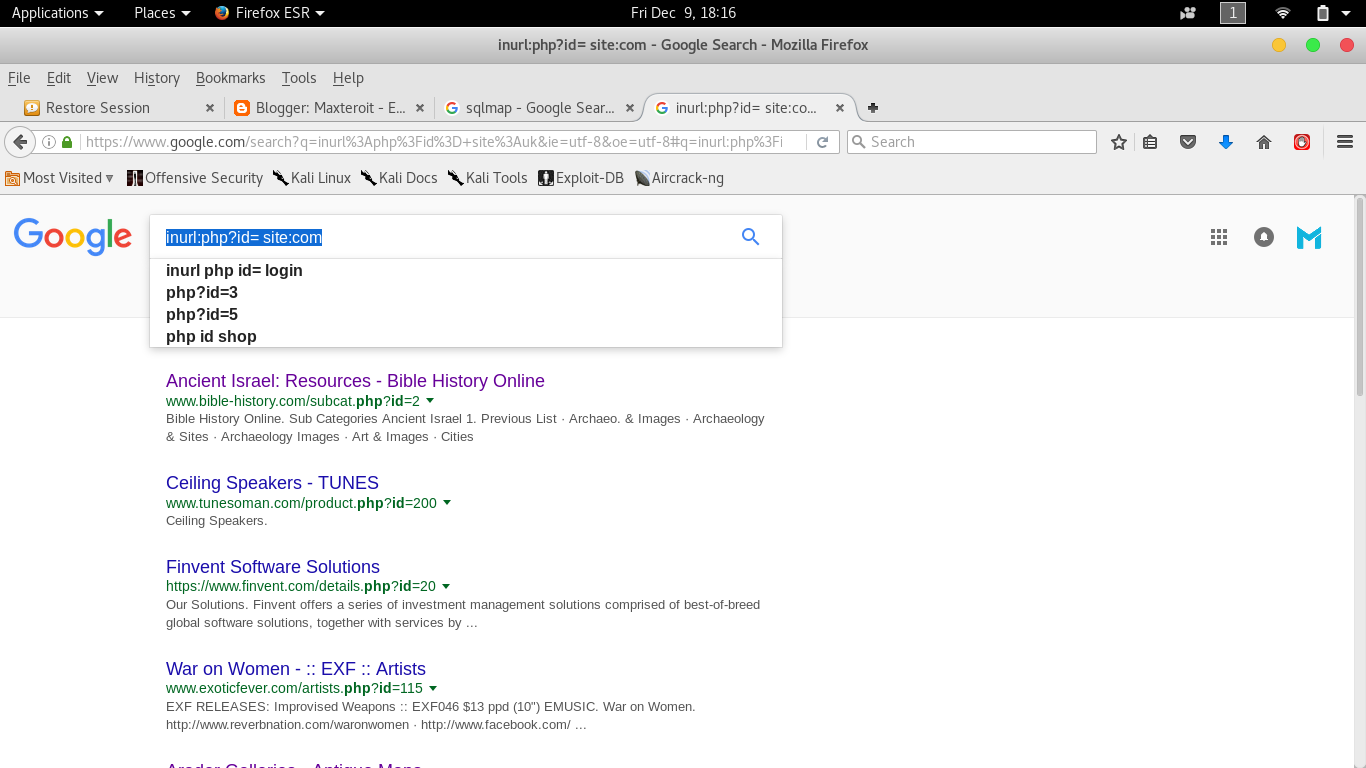Click the Firefox back arrow button
This screenshot has height=768, width=1366.
click(x=19, y=142)
